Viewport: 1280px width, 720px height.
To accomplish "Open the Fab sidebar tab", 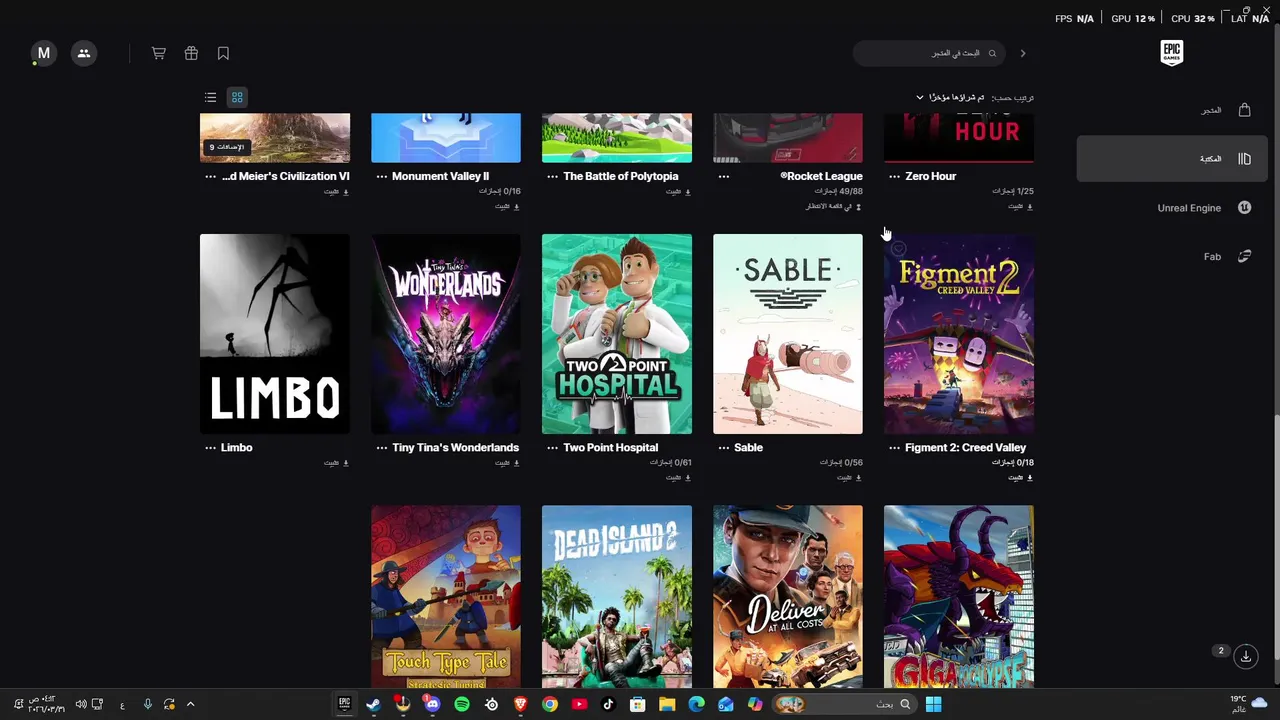I will [1172, 257].
